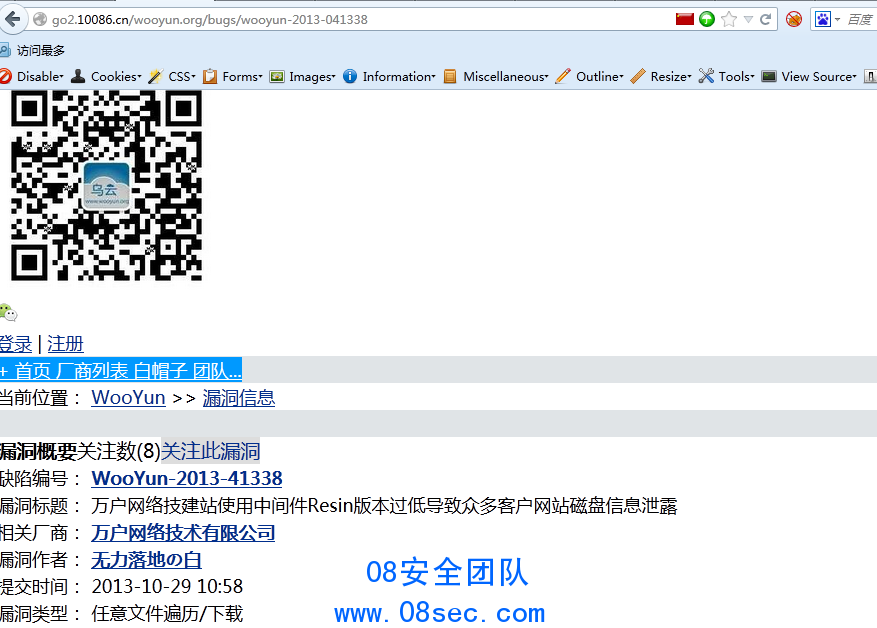Bookmark this page with the star icon
This screenshot has height=628, width=877.
pos(729,20)
